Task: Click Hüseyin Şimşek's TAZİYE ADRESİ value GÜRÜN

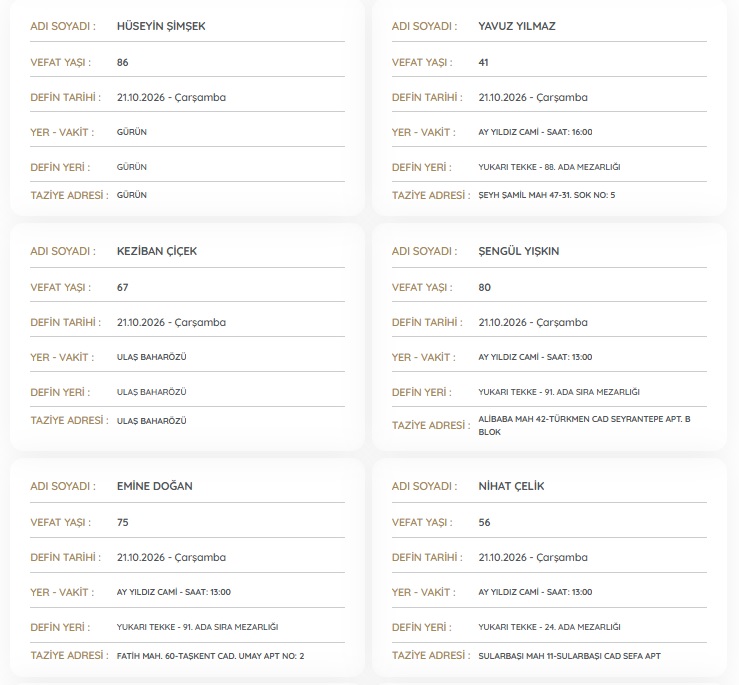Action: tap(131, 195)
